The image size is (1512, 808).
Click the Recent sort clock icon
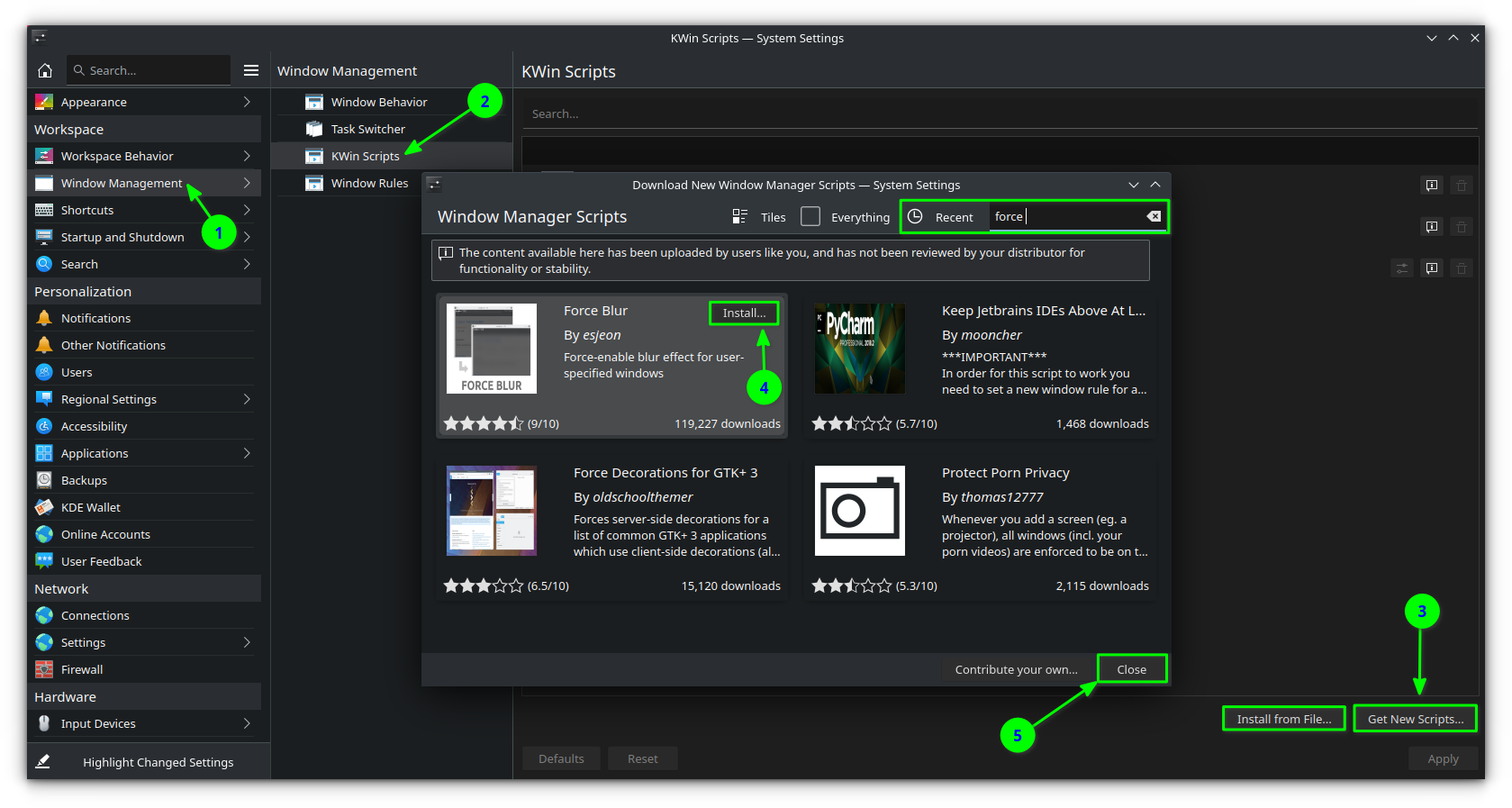tap(915, 216)
